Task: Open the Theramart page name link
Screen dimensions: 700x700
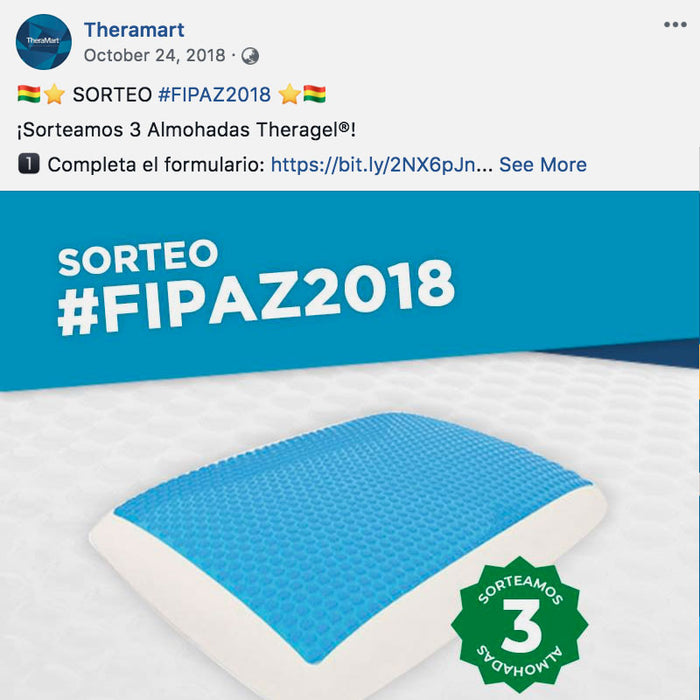Action: [134, 30]
